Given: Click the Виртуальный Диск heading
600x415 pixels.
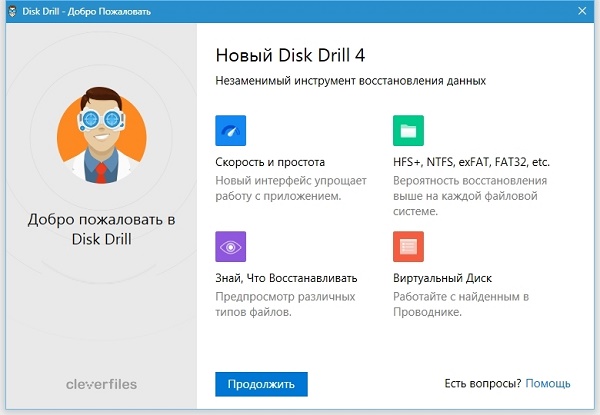Looking at the screenshot, I should [442, 278].
